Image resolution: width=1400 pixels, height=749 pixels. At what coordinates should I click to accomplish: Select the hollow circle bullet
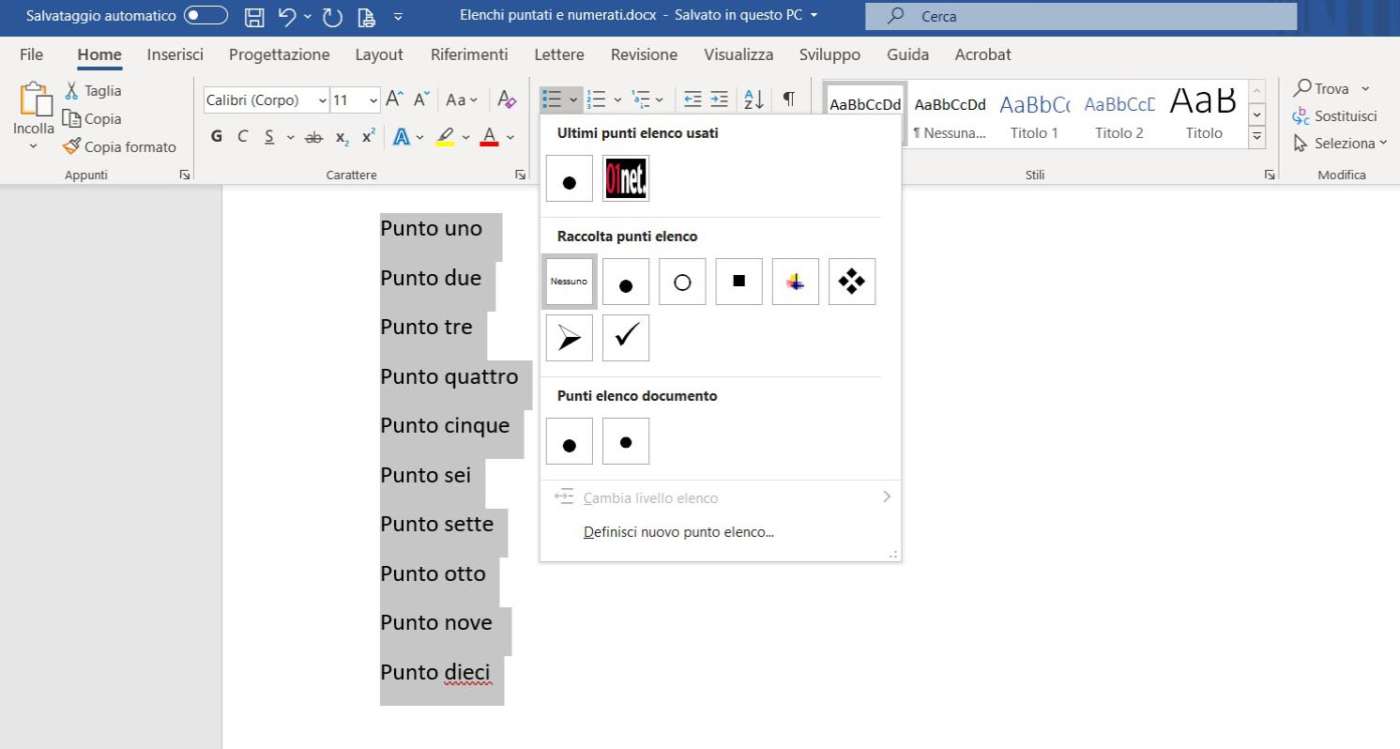coord(682,282)
